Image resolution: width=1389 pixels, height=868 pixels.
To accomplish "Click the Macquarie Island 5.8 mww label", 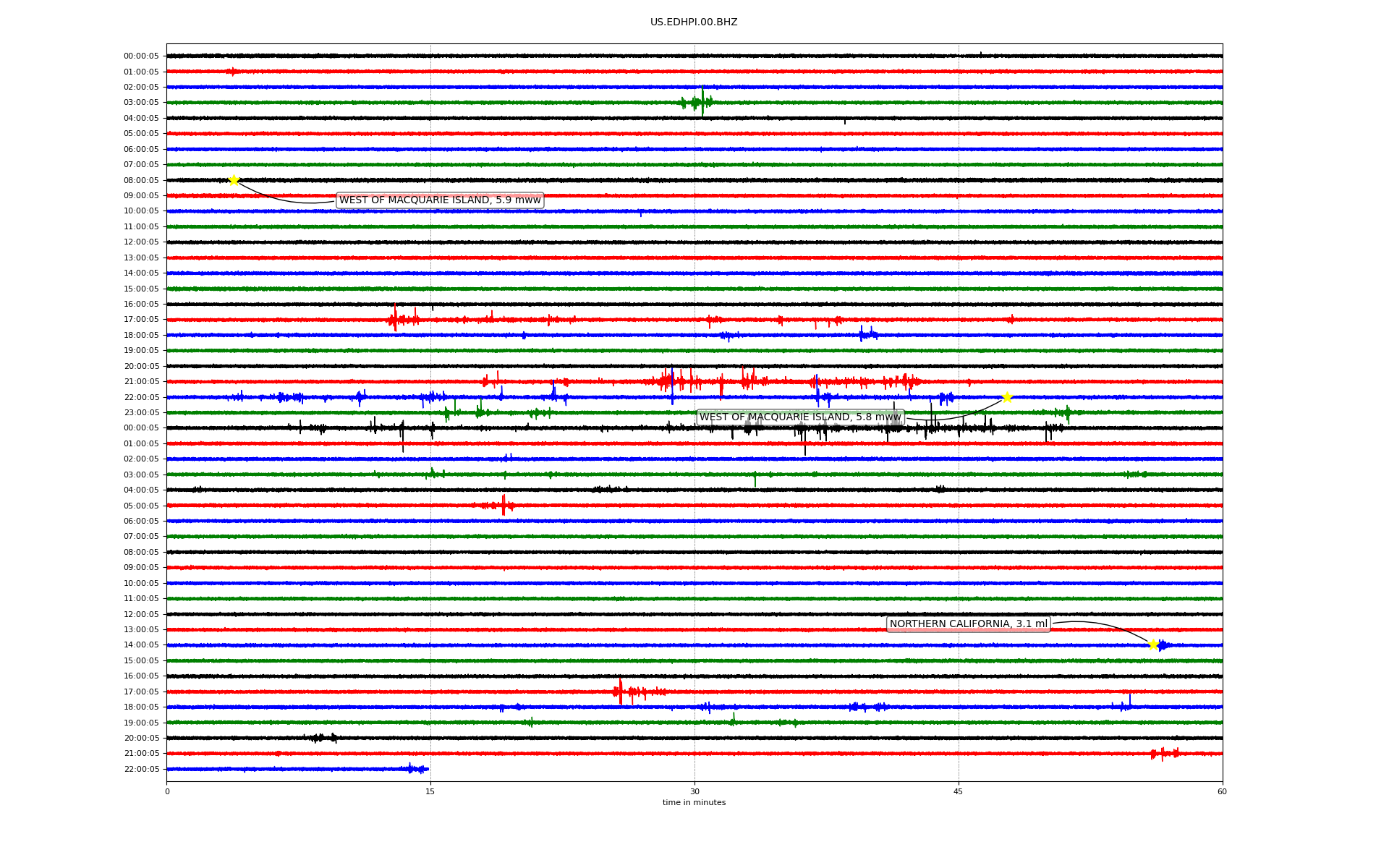I will click(800, 417).
